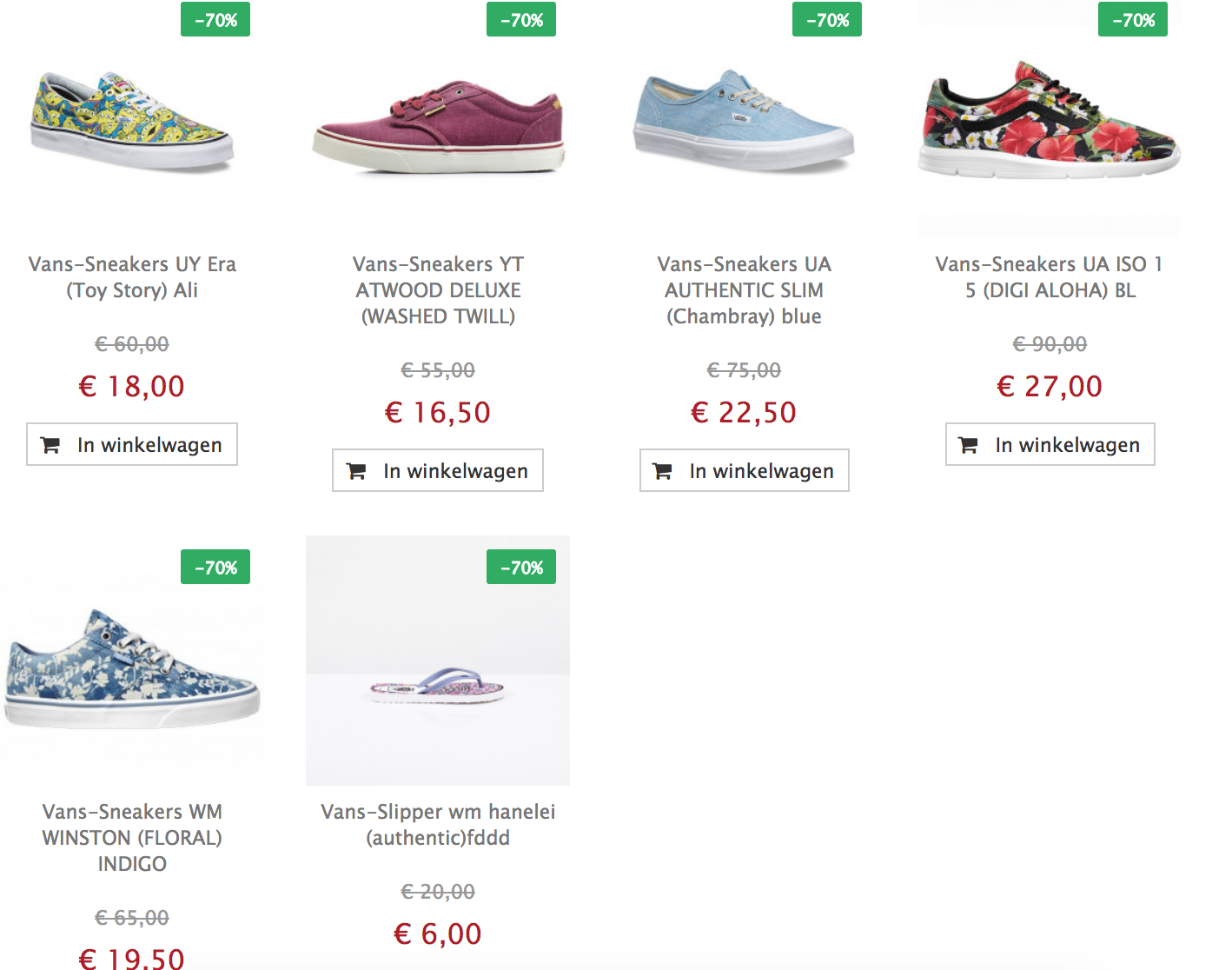Open Vans-Sneakers UA Authentic Slim title link
This screenshot has width=1232, height=970.
tap(744, 290)
